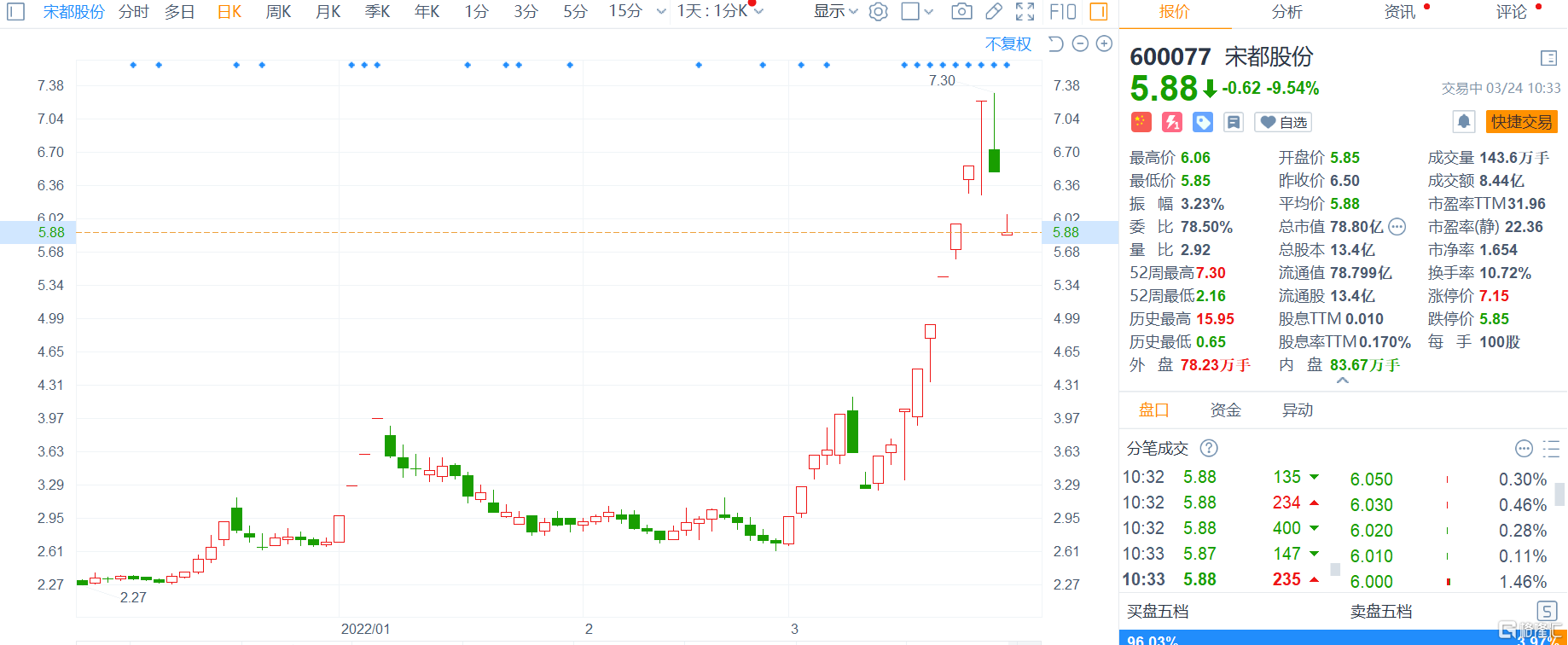The width and height of the screenshot is (1568, 645).
Task: Reset chart zoom with undo arrow
Action: click(x=1055, y=44)
